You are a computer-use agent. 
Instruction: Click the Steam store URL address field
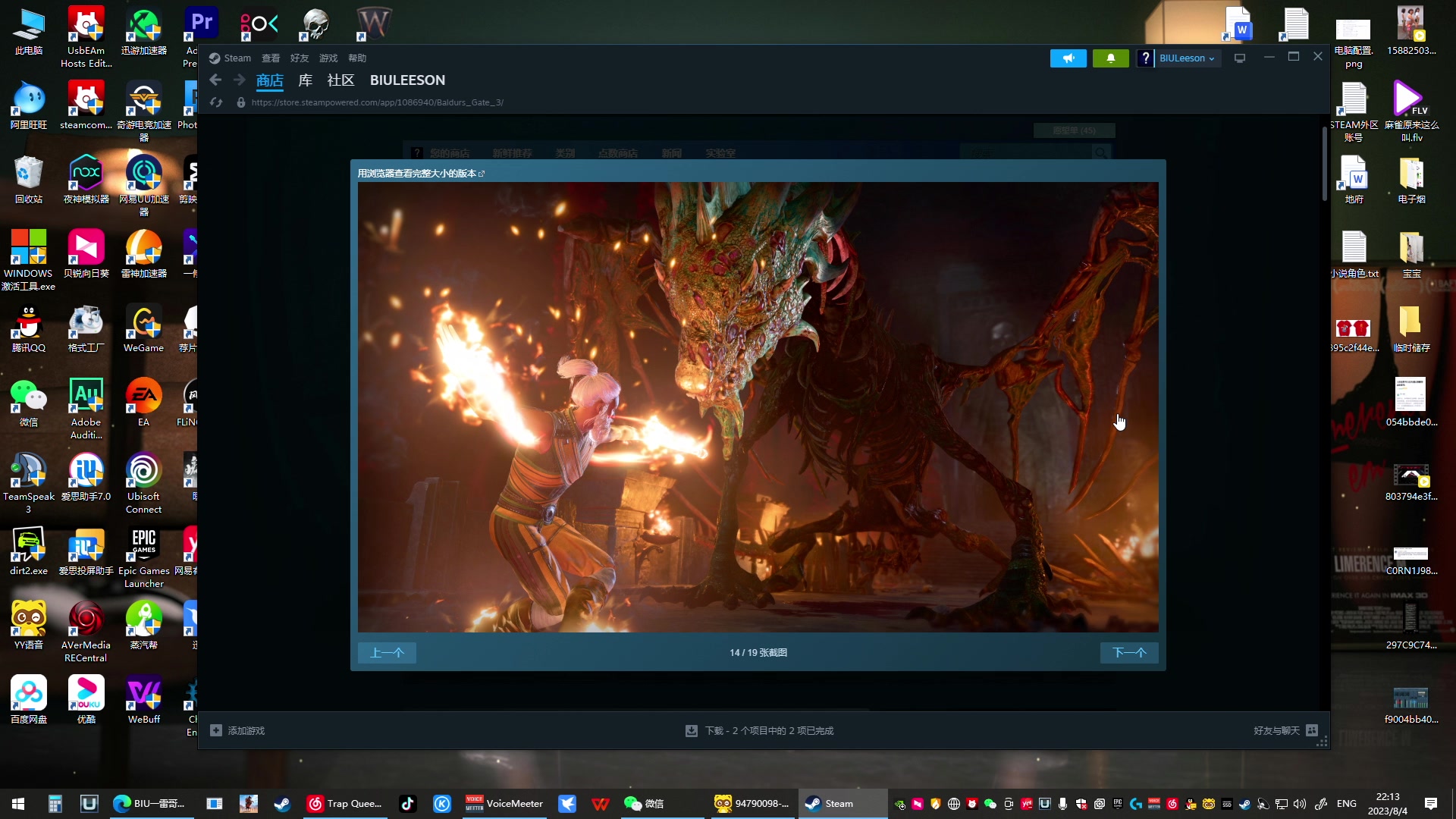point(378,102)
